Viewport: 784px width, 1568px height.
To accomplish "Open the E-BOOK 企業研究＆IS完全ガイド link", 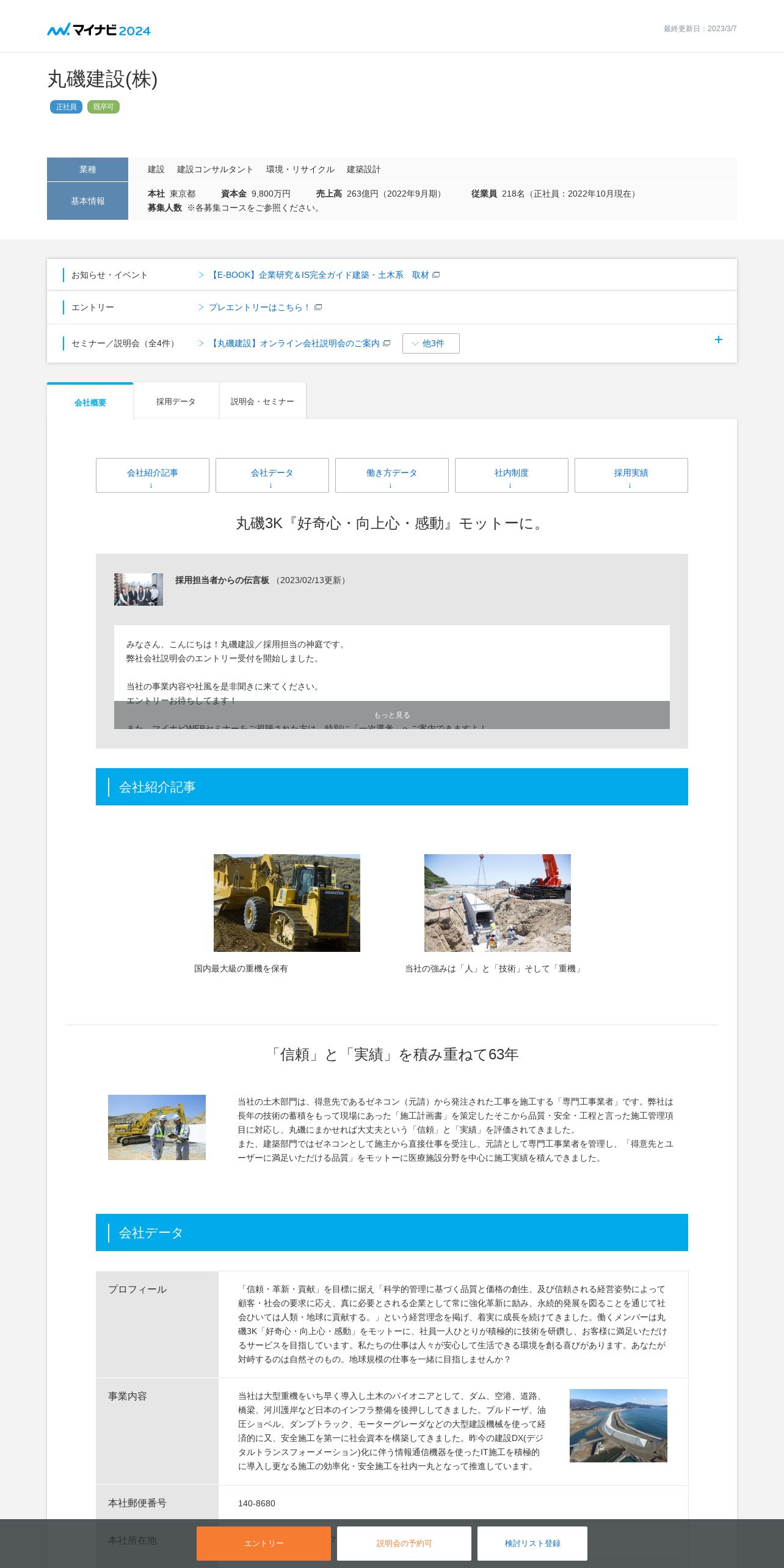I will pyautogui.click(x=319, y=275).
